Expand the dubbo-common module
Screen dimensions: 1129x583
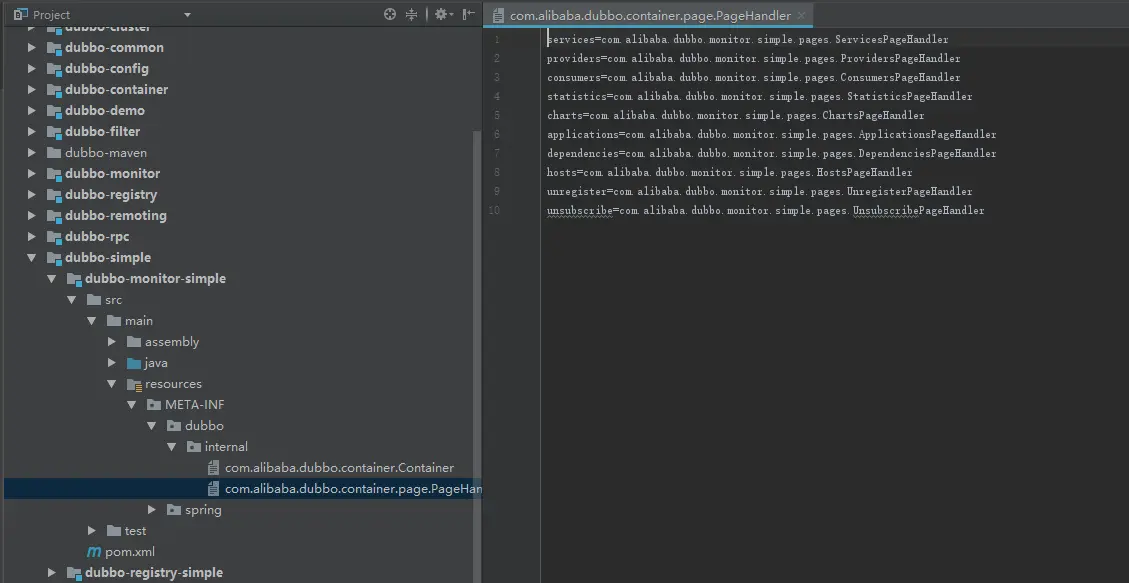coord(32,48)
